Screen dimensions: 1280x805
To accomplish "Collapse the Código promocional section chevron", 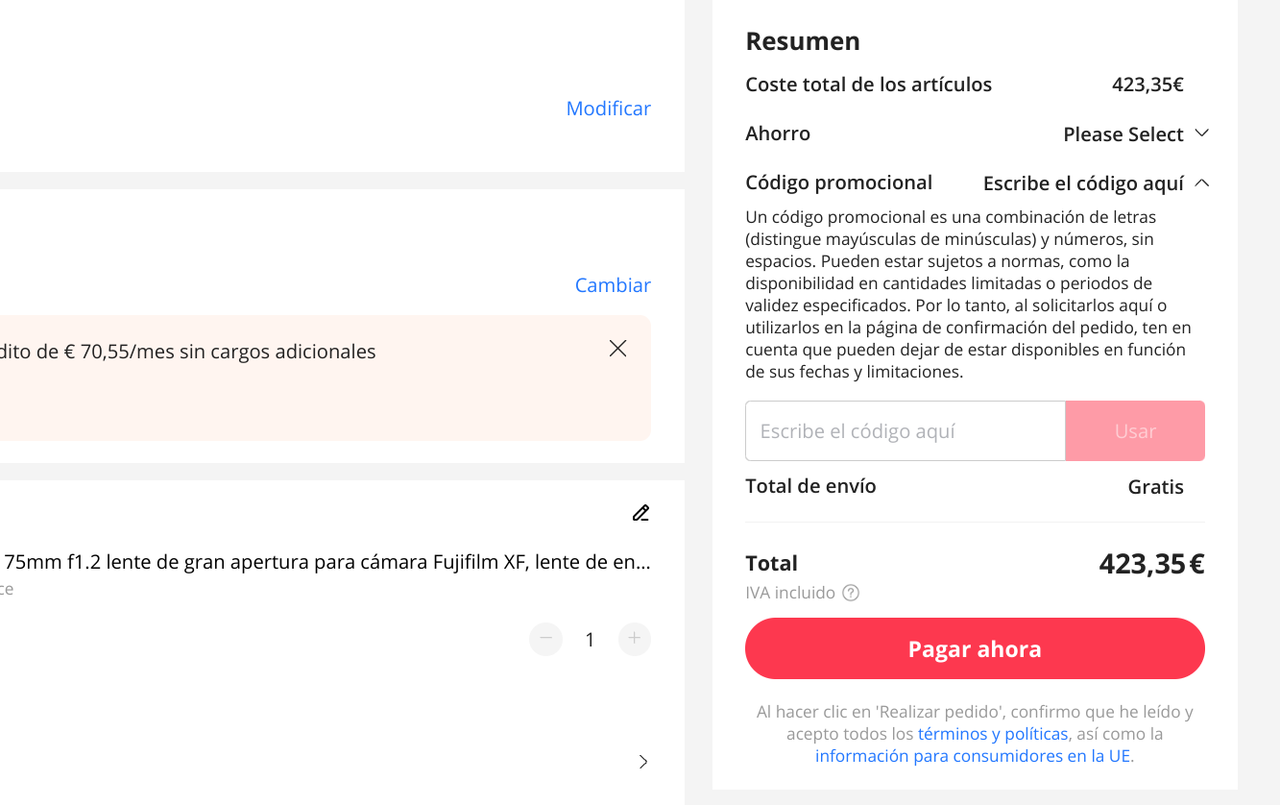I will [x=1202, y=183].
